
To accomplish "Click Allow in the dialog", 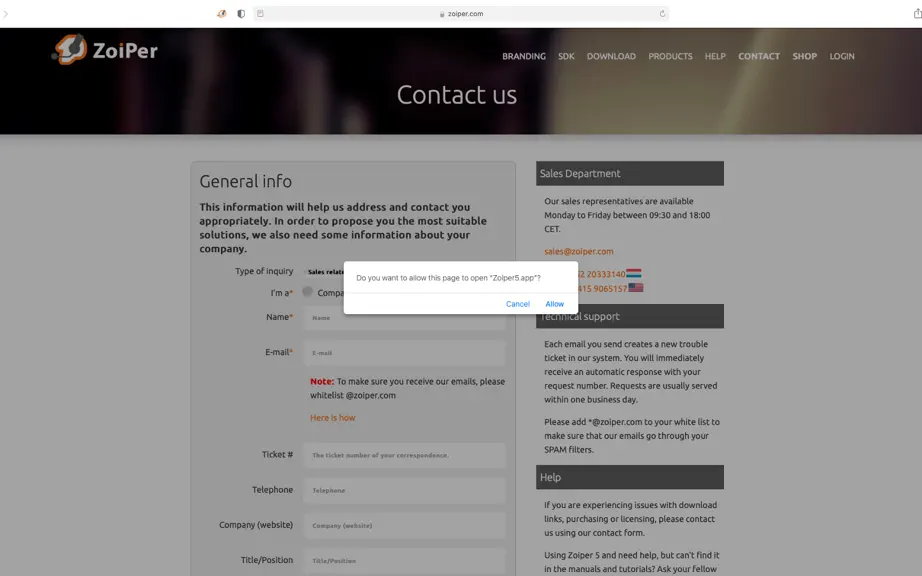I will coord(554,304).
